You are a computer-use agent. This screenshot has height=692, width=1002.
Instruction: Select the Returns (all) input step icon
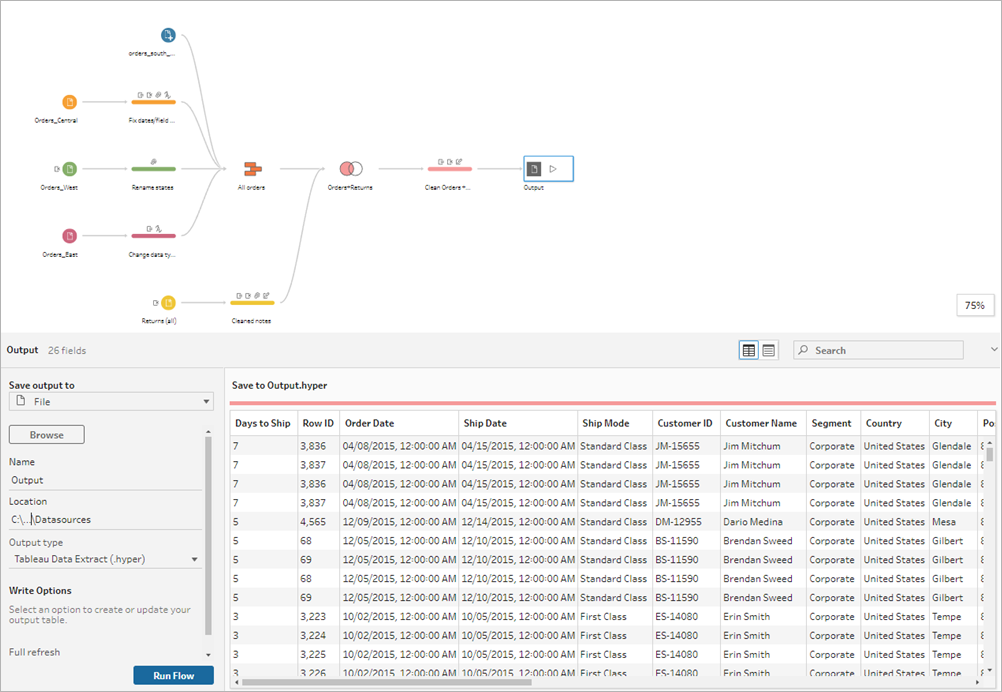click(167, 302)
